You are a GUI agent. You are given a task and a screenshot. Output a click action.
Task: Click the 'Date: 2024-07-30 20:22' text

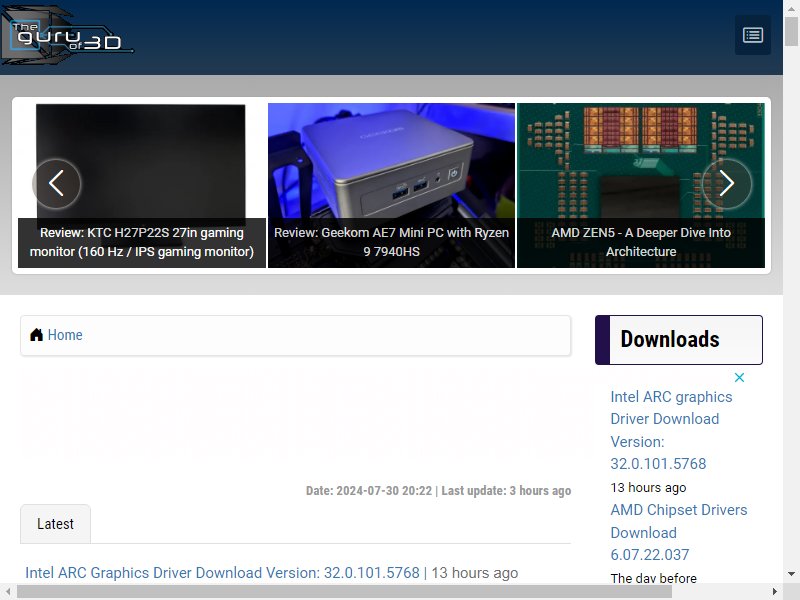tap(369, 491)
